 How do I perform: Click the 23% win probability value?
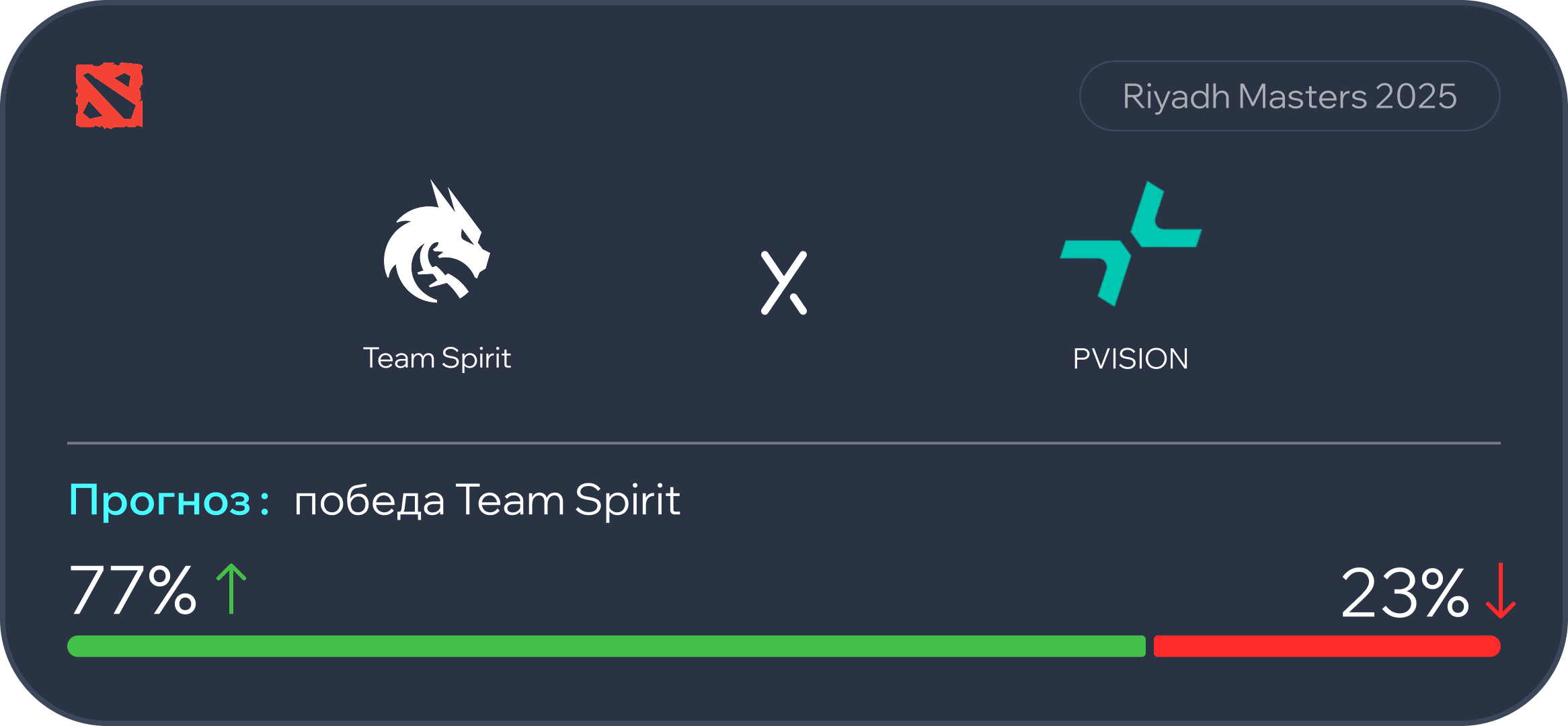(1404, 593)
